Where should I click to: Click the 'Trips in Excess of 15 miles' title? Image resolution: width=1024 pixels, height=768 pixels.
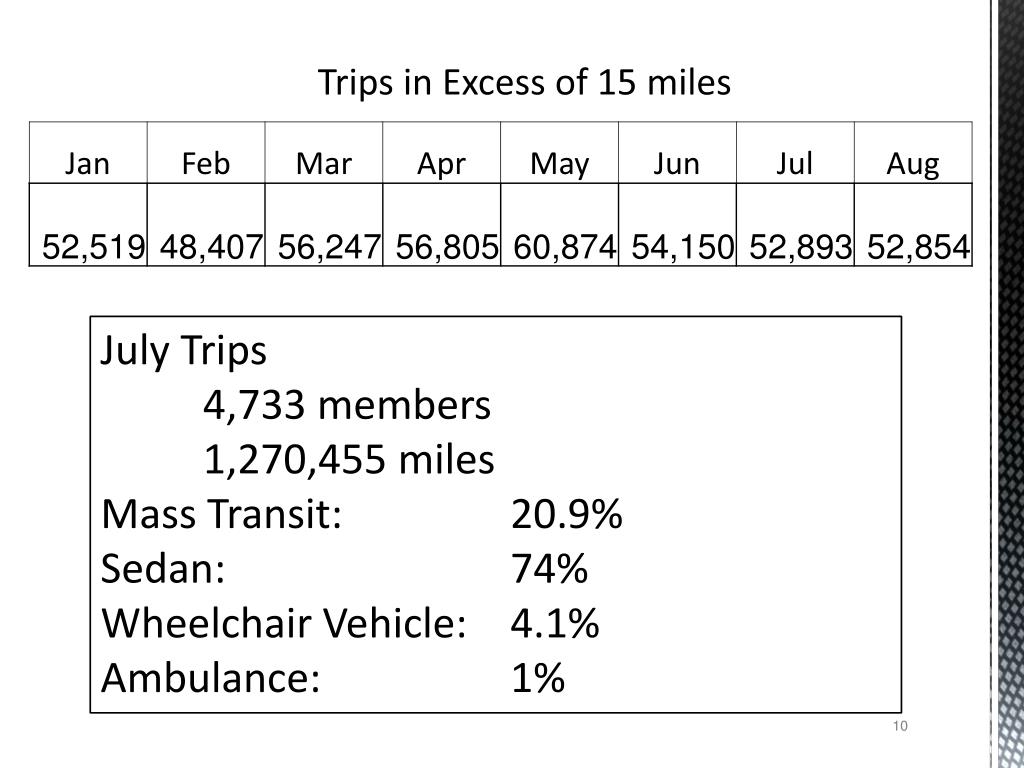[524, 83]
